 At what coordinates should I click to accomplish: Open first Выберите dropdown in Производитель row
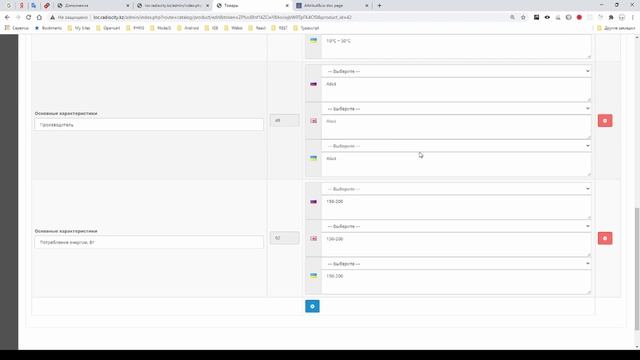point(456,71)
